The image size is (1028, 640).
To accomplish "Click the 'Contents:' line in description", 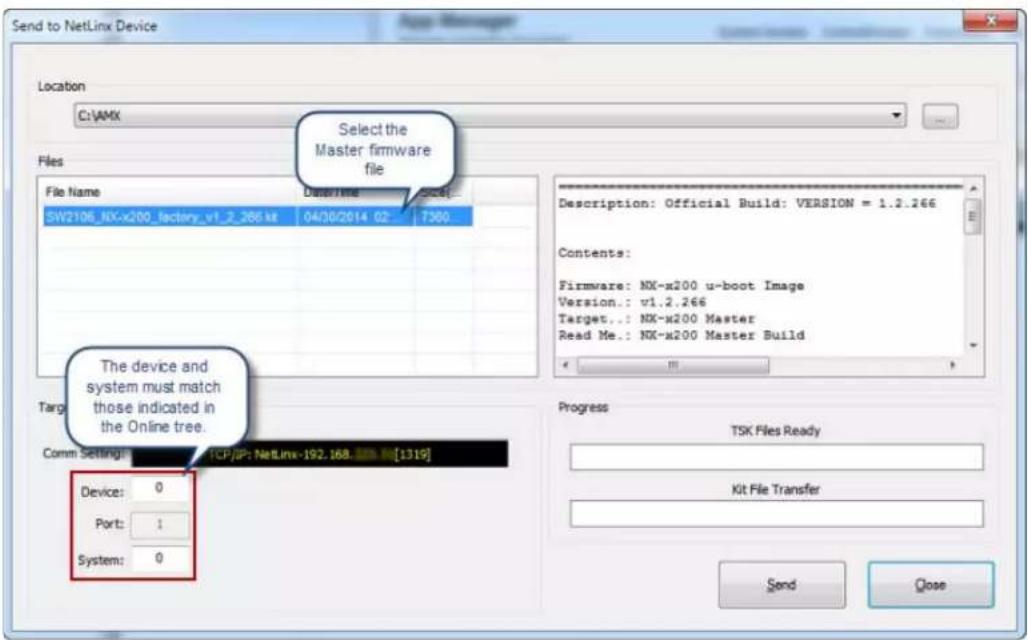I will click(x=595, y=253).
